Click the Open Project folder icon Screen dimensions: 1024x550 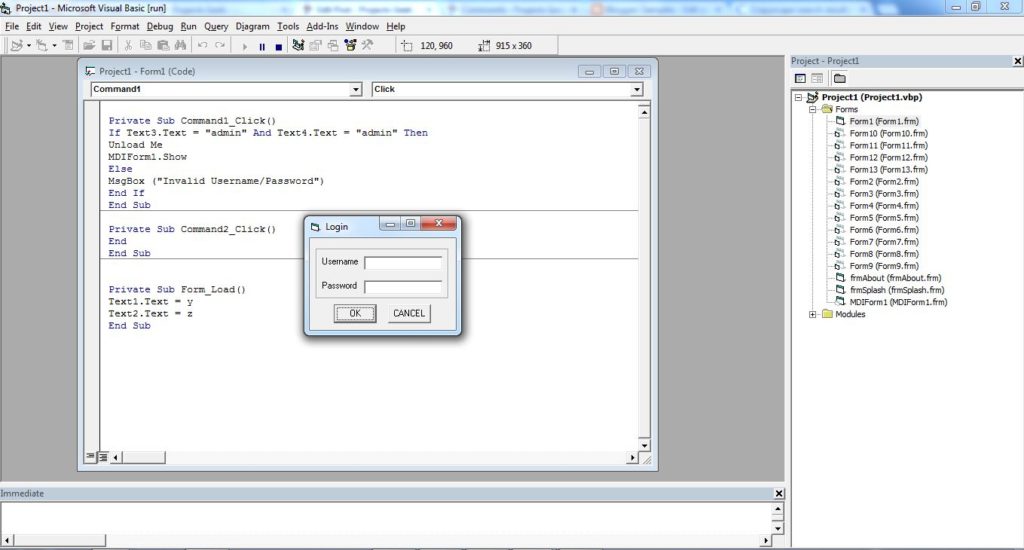(89, 46)
